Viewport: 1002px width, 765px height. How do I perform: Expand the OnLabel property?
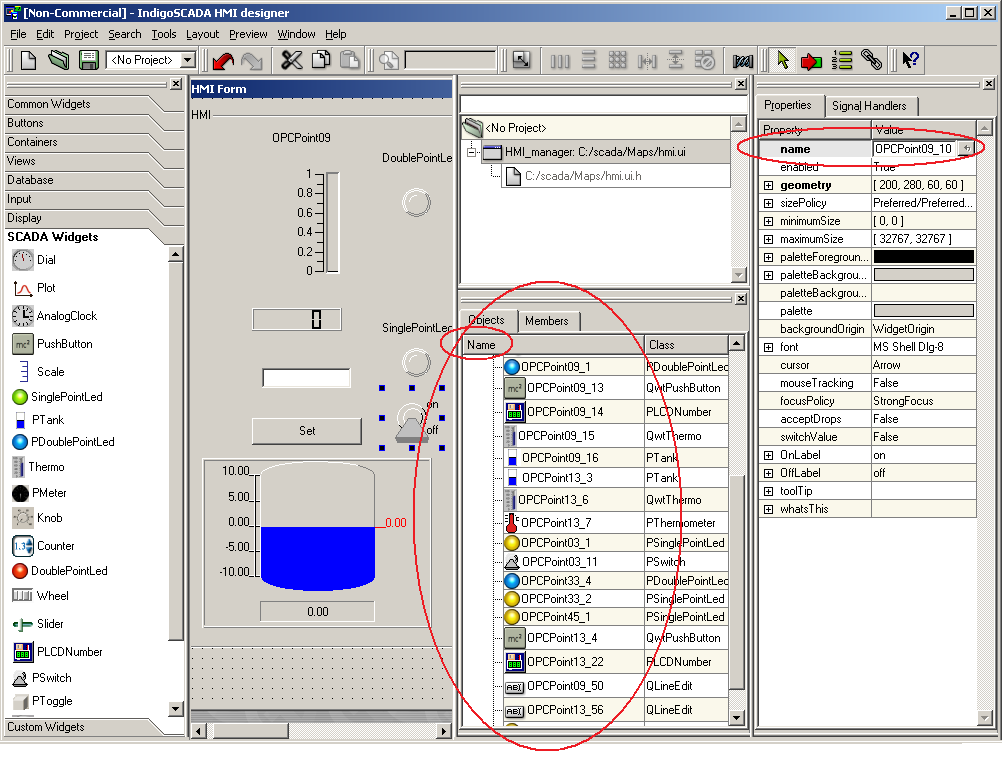(x=768, y=455)
